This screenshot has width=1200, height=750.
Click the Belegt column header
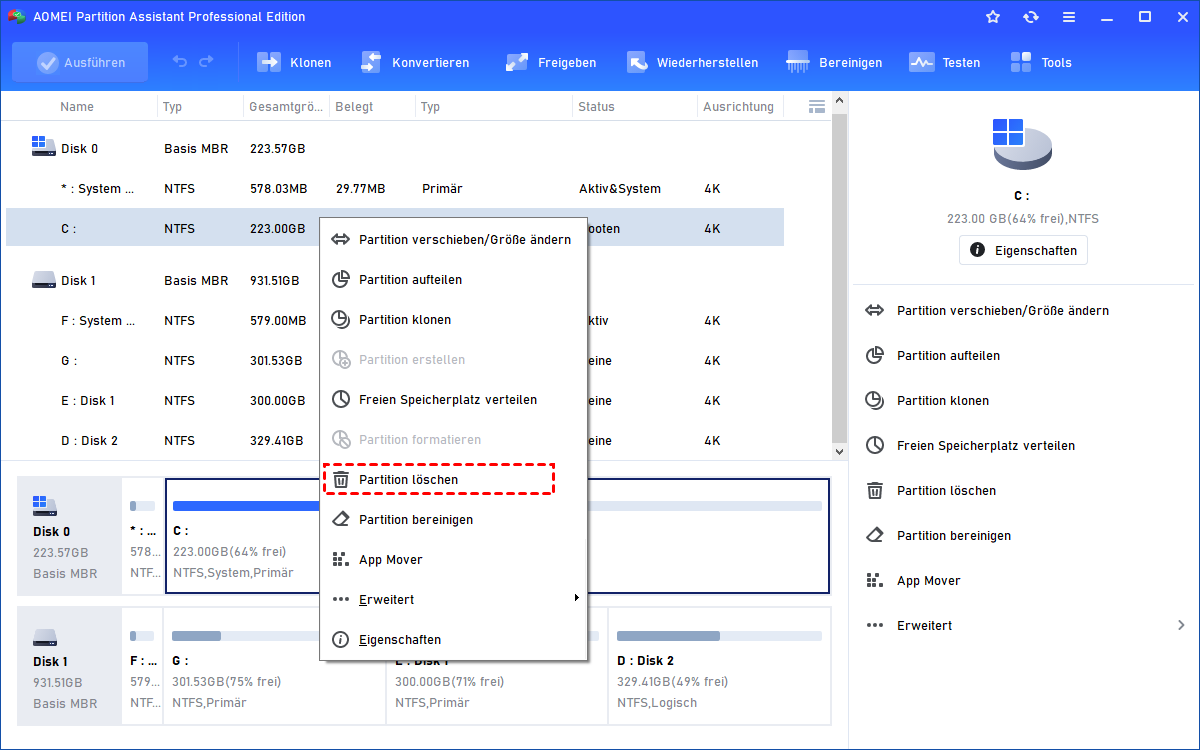tap(354, 107)
